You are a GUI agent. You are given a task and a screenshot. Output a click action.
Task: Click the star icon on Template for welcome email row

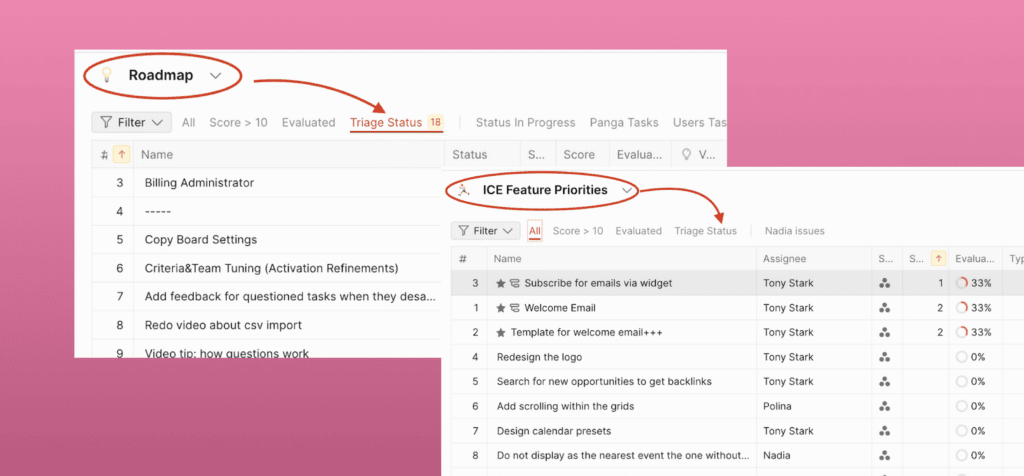coord(501,332)
